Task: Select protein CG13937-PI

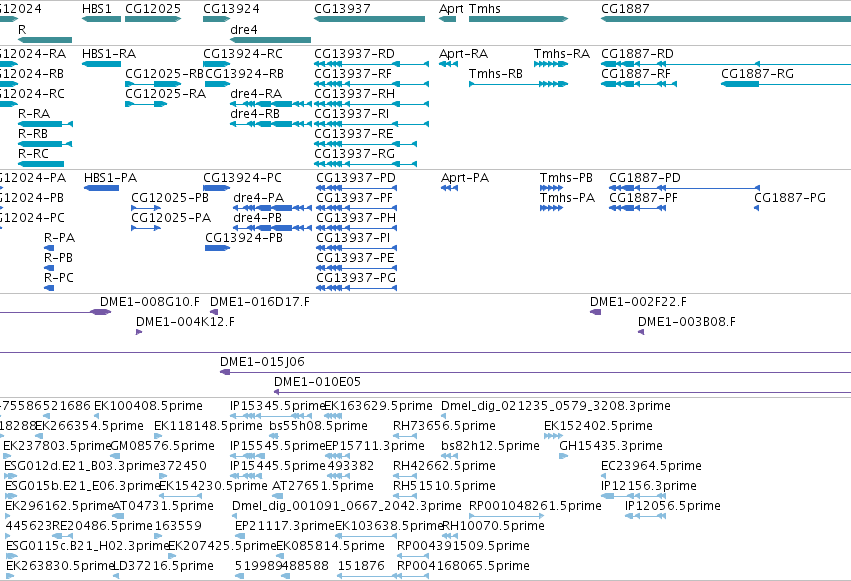Action: (357, 248)
